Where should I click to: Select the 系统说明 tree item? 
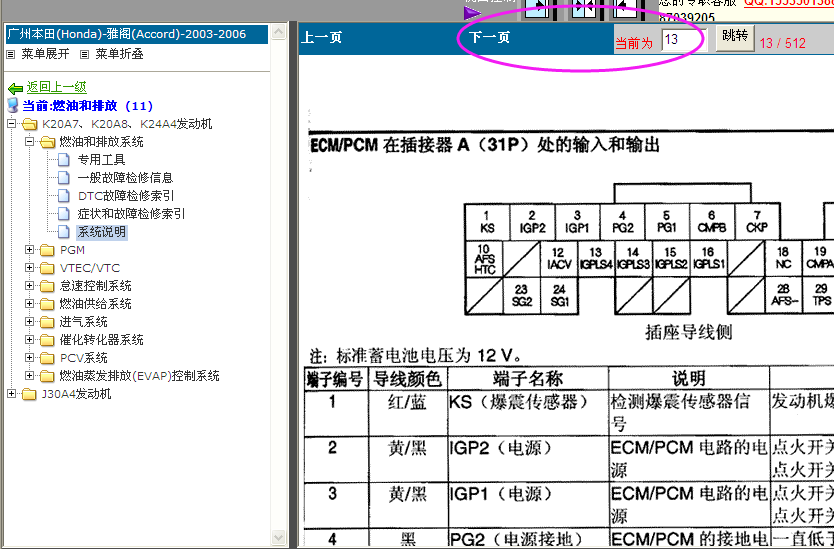(x=102, y=232)
